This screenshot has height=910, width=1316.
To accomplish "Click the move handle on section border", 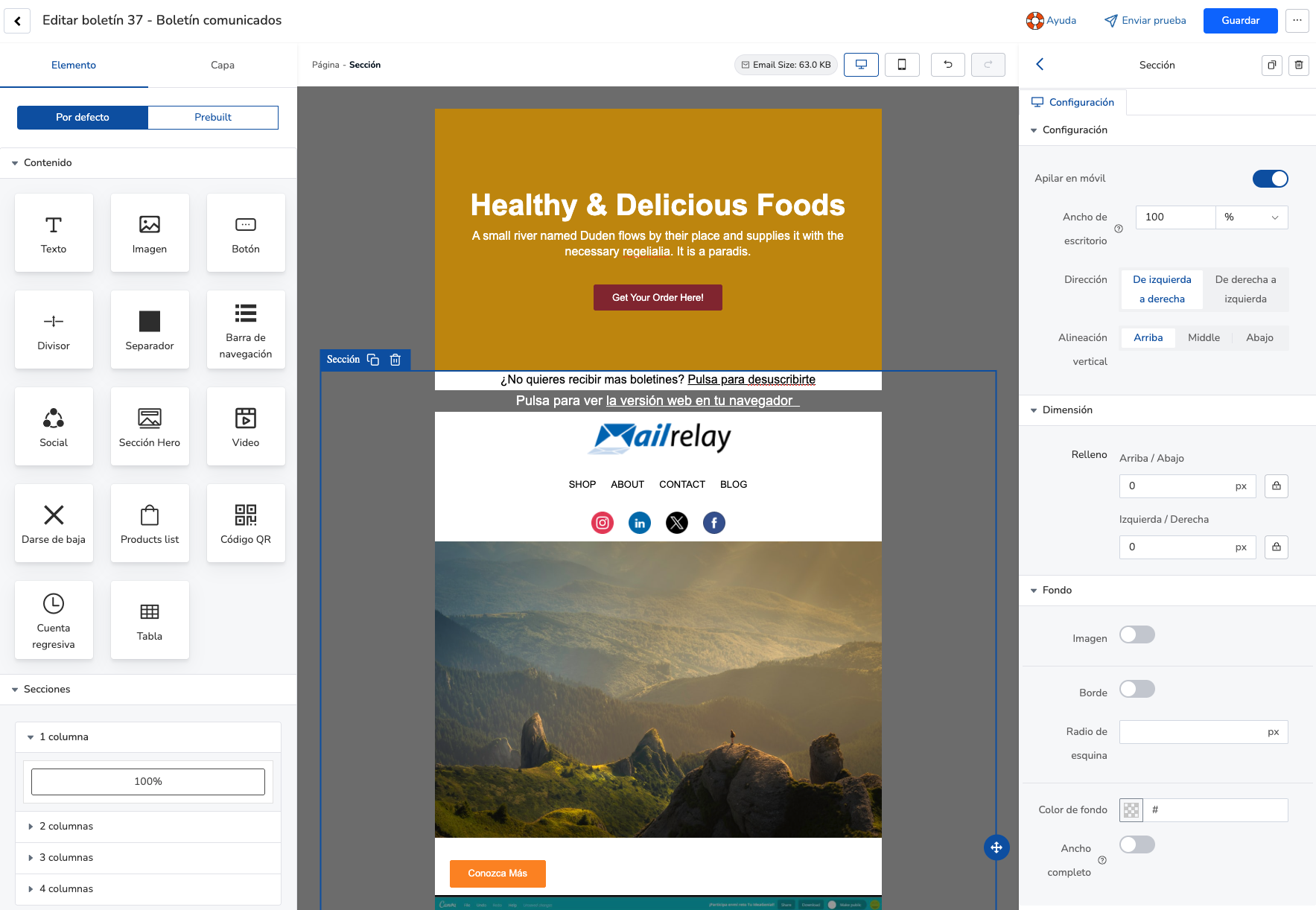I will click(996, 847).
